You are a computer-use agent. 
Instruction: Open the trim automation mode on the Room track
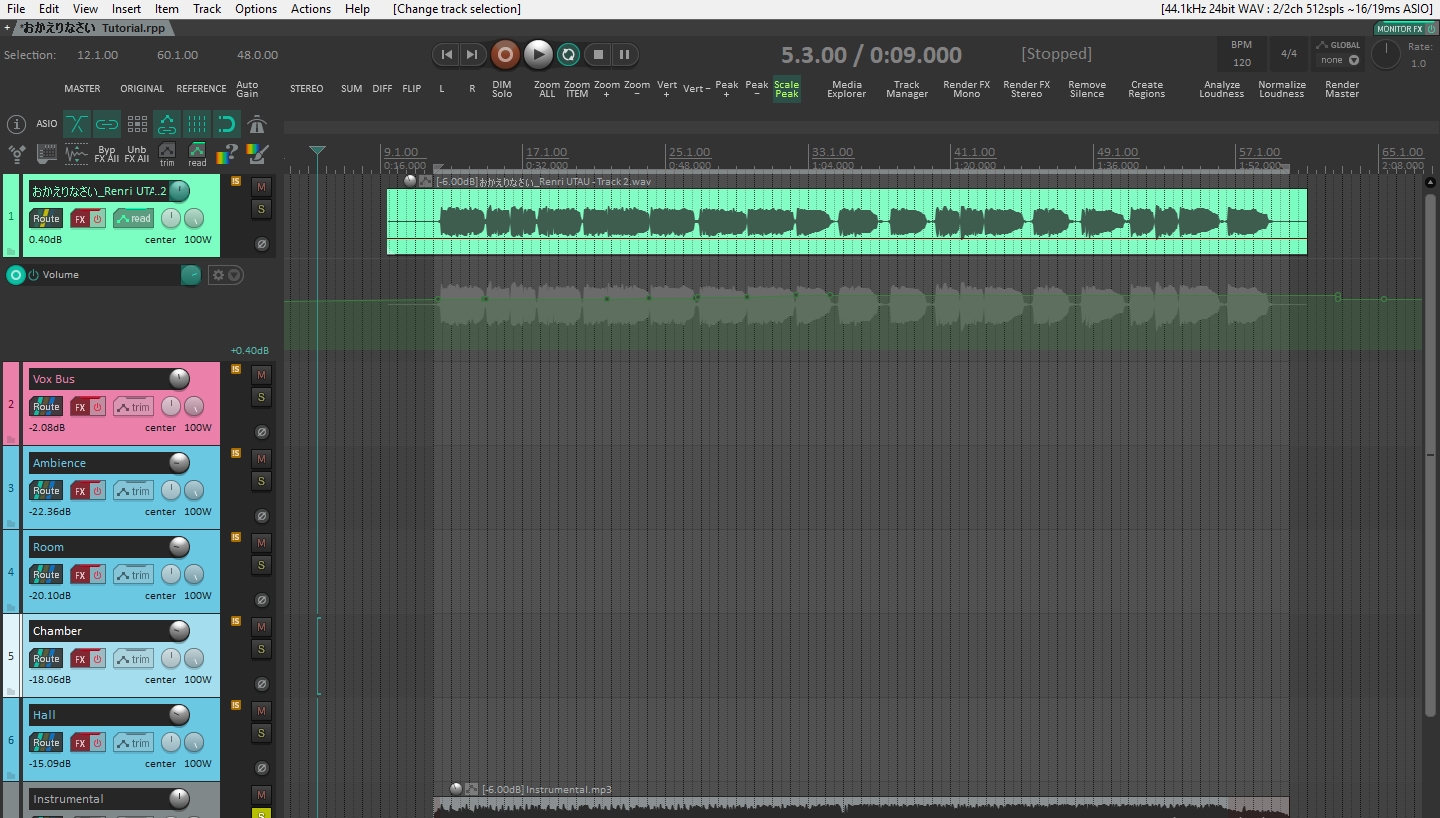[133, 575]
